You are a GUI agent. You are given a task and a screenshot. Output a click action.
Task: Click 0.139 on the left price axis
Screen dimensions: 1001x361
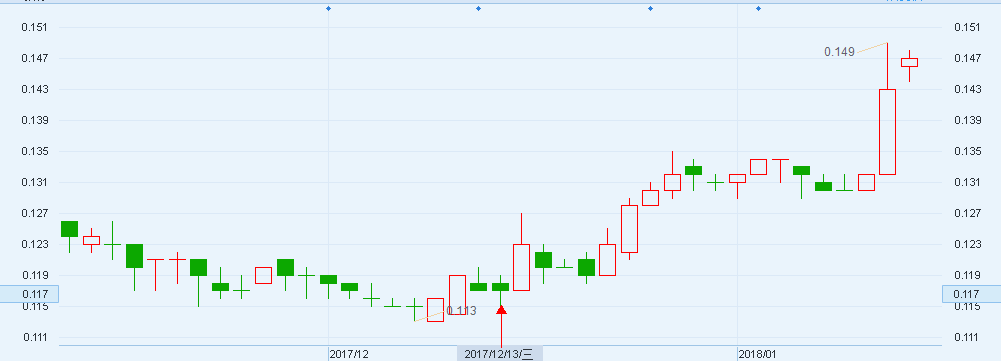pos(34,120)
